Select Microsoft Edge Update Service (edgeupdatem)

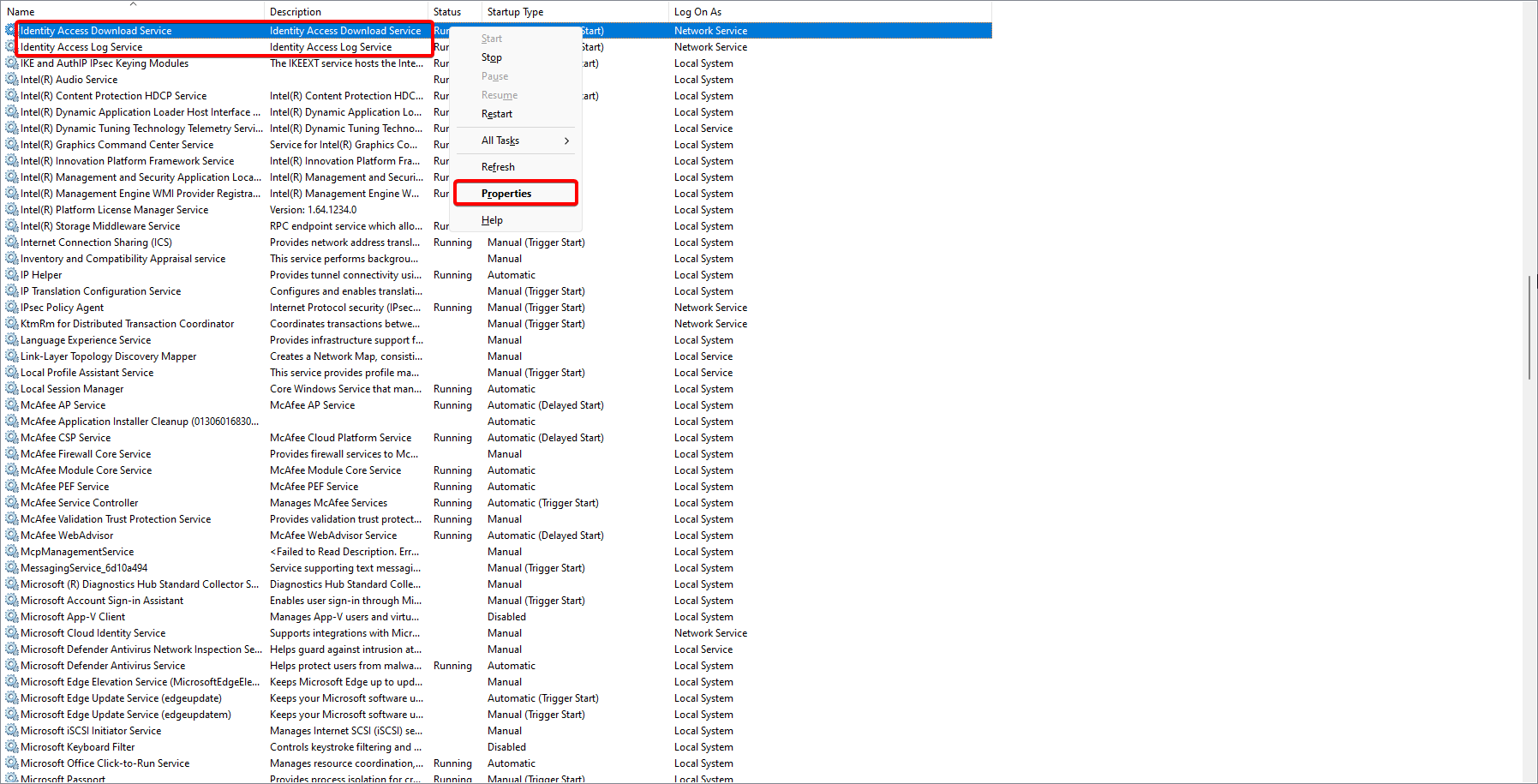coord(126,715)
